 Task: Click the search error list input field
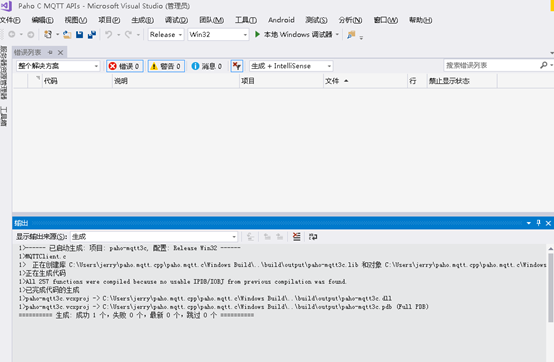(x=491, y=65)
